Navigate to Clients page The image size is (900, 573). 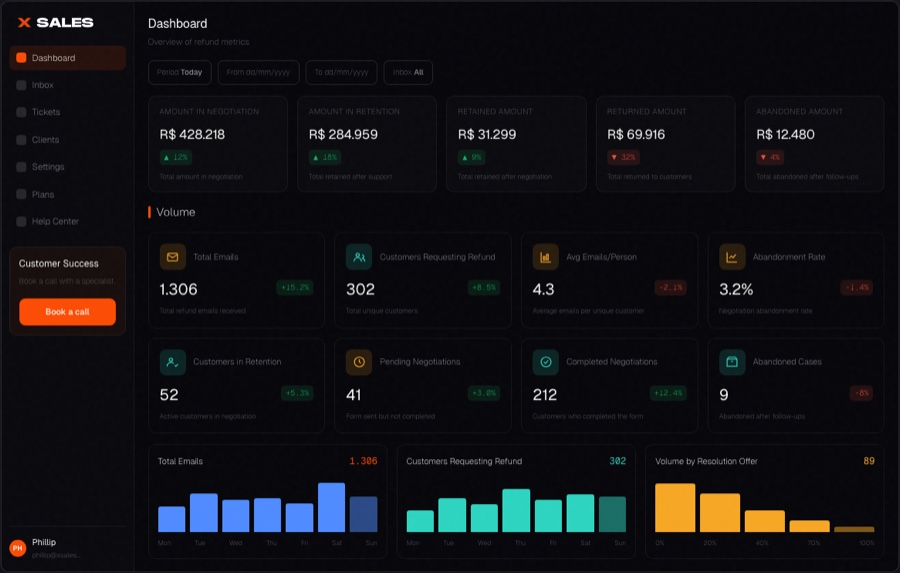coord(67,140)
